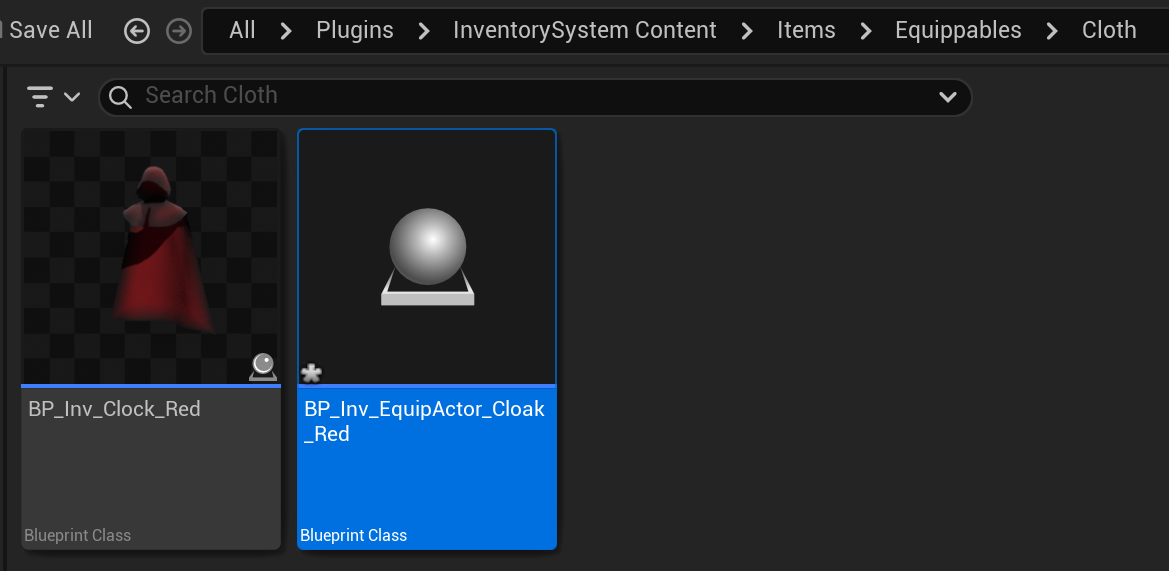Screen dimensions: 1169x571
Task: Click the thumbnail-edit badge on BP_Inv_Clock_Red
Action: click(263, 367)
